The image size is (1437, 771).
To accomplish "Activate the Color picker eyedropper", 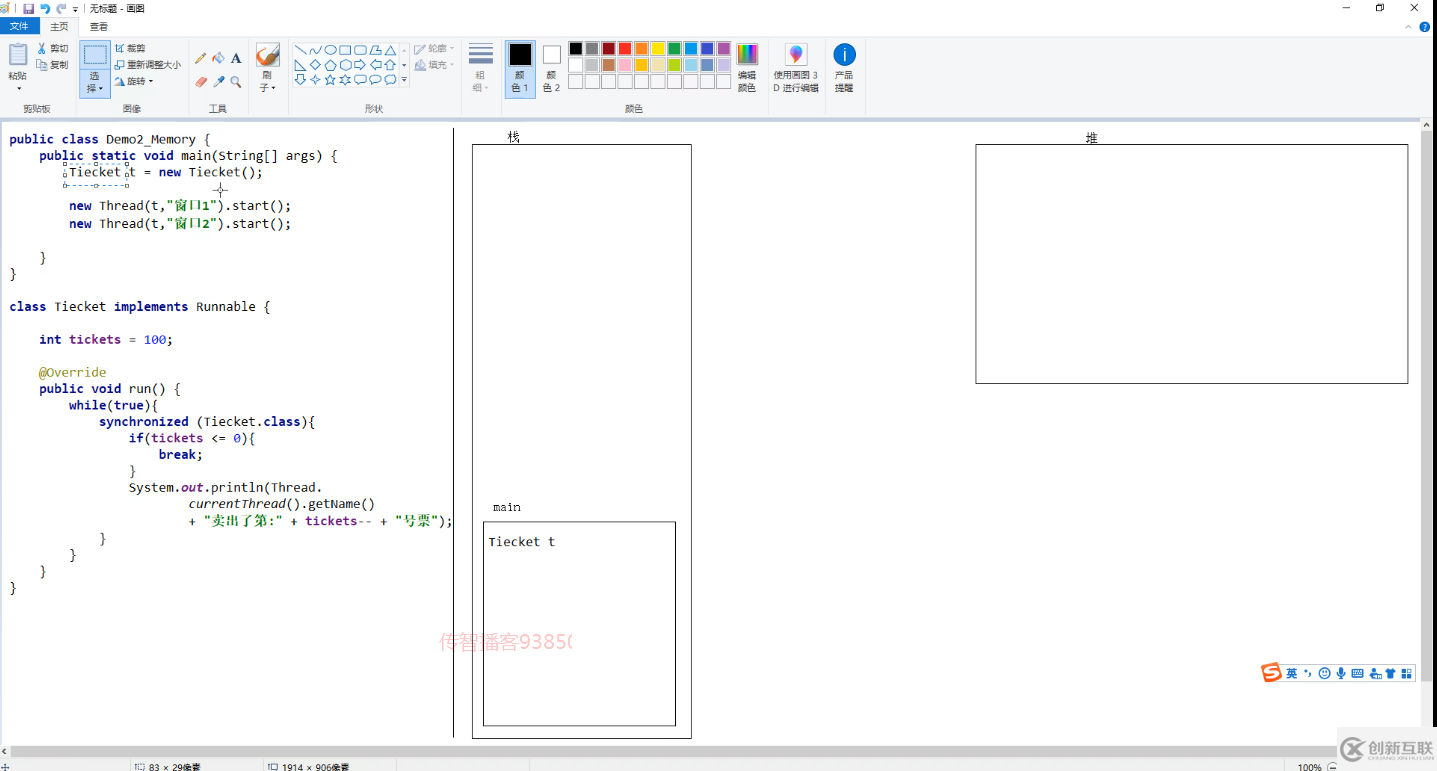I will coord(218,82).
